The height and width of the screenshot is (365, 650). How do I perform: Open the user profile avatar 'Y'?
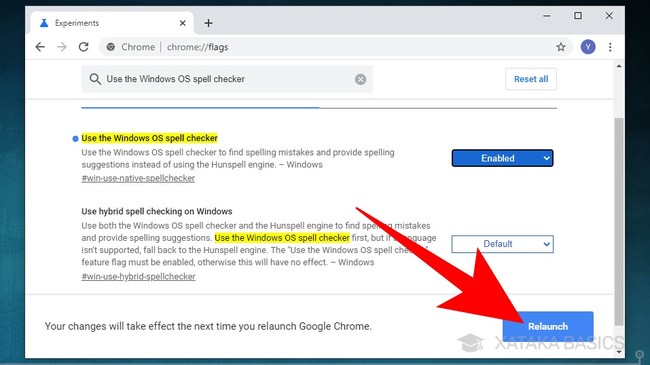pyautogui.click(x=588, y=47)
